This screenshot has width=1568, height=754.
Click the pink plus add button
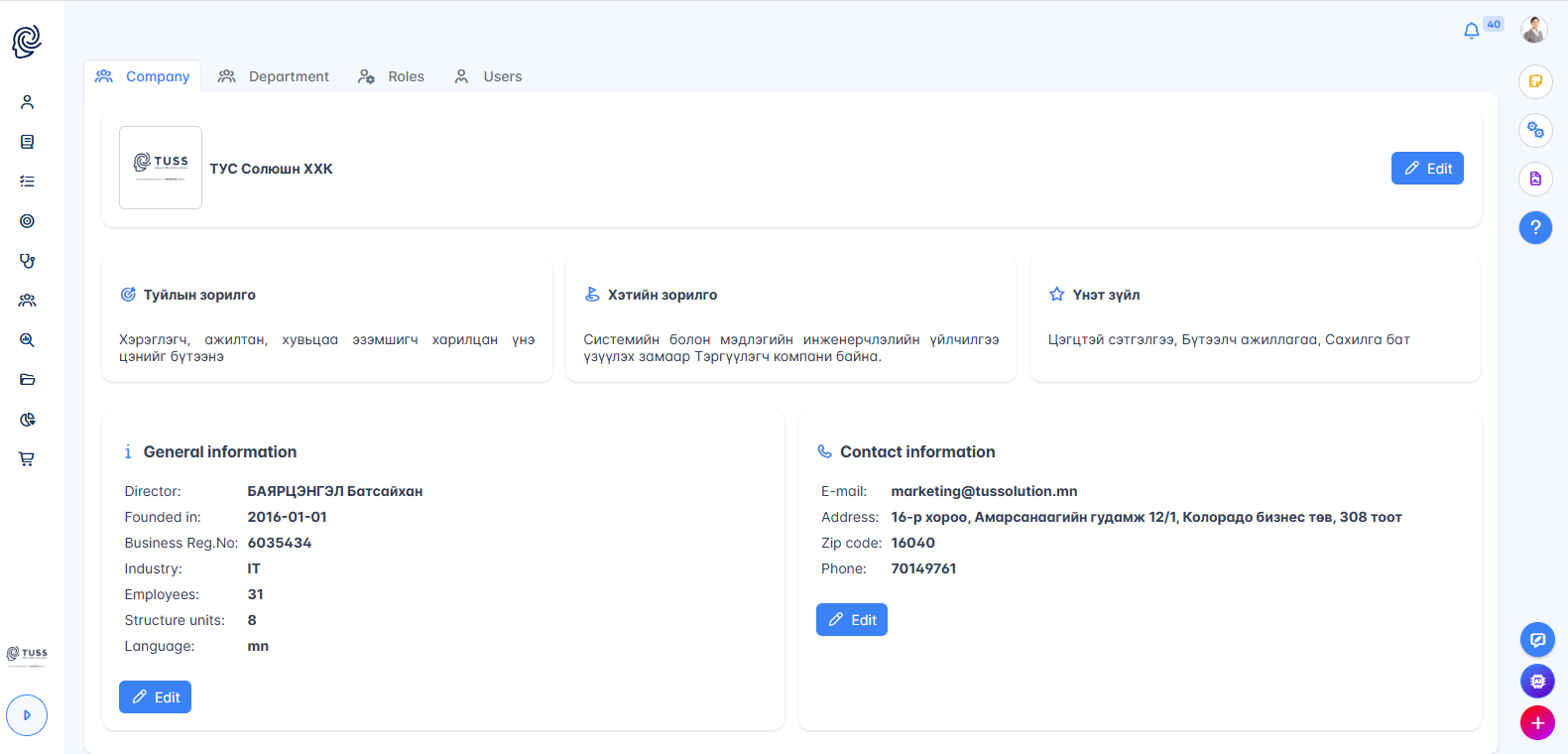1537,723
